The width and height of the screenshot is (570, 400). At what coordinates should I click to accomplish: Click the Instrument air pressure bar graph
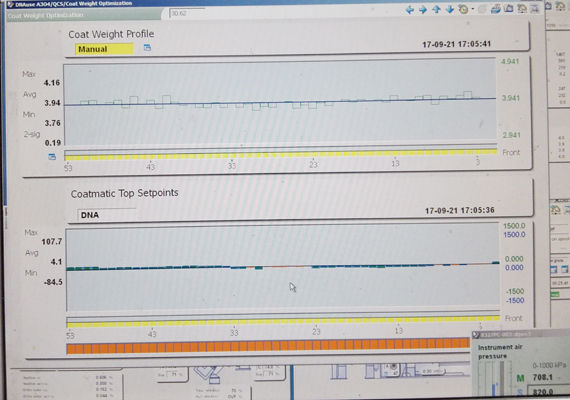[495, 378]
